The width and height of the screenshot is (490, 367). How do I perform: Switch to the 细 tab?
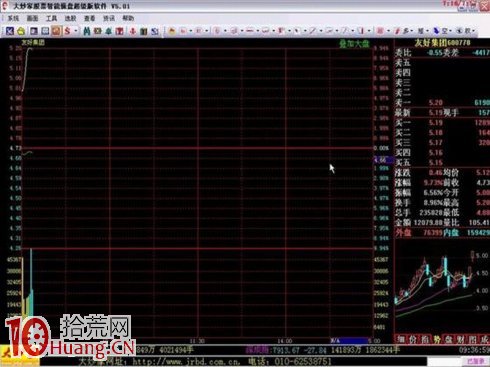401,339
